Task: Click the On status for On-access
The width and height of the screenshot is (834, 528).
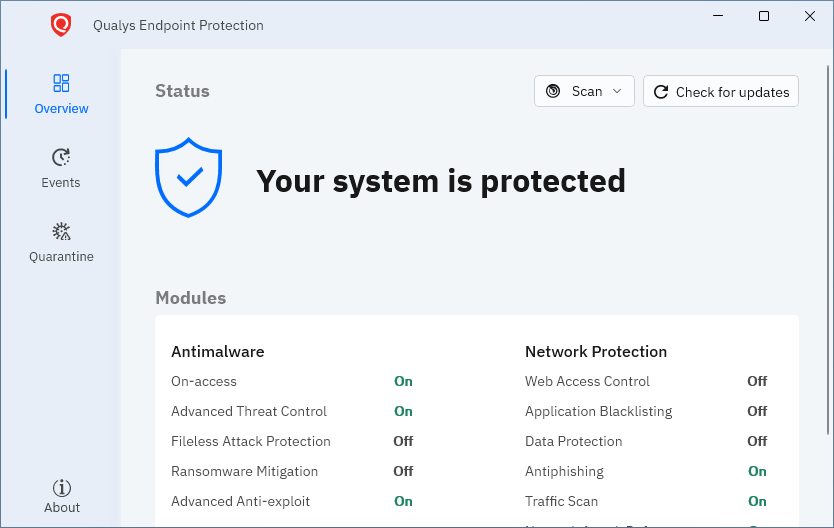Action: click(x=403, y=381)
